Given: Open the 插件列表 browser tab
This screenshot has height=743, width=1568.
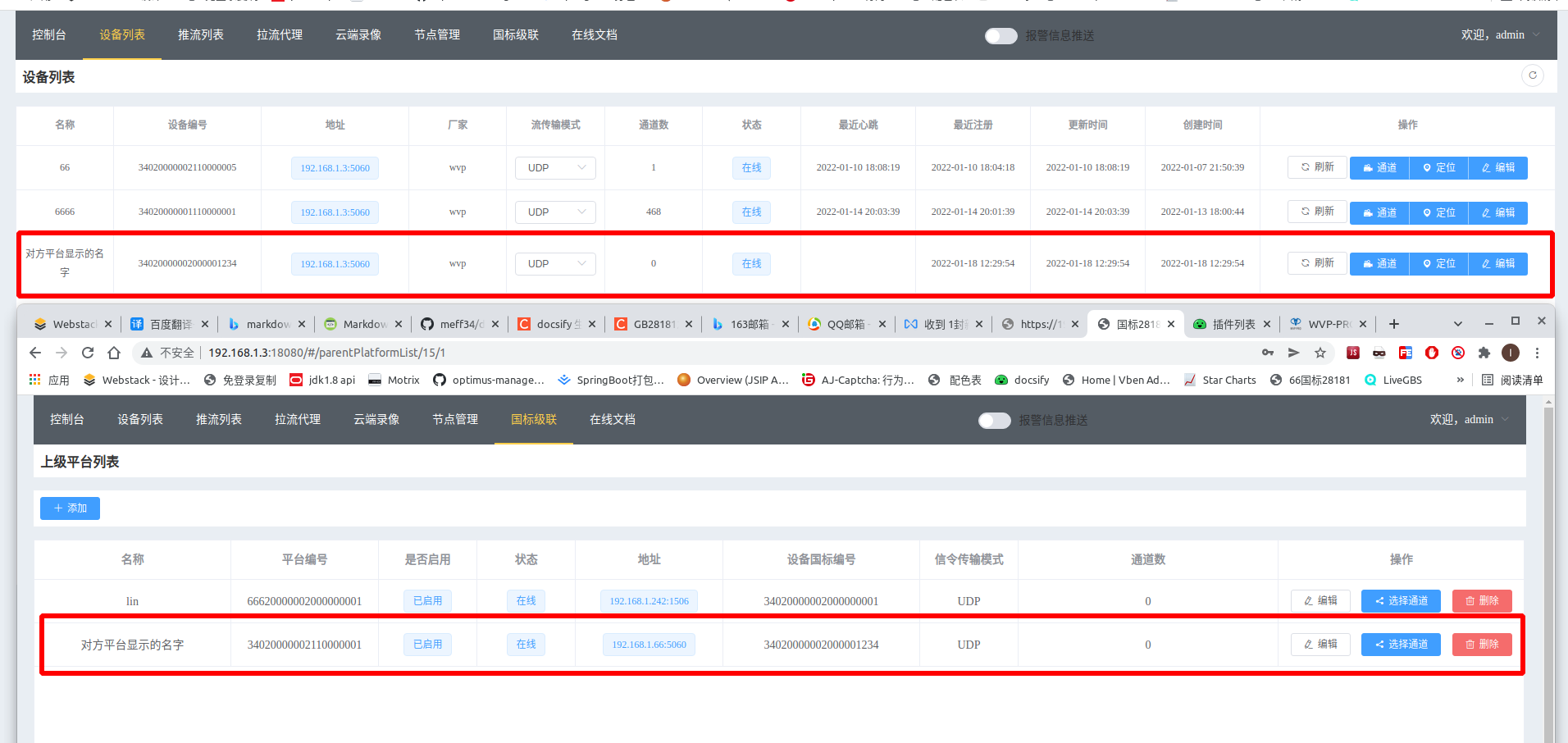Looking at the screenshot, I should click(1232, 324).
